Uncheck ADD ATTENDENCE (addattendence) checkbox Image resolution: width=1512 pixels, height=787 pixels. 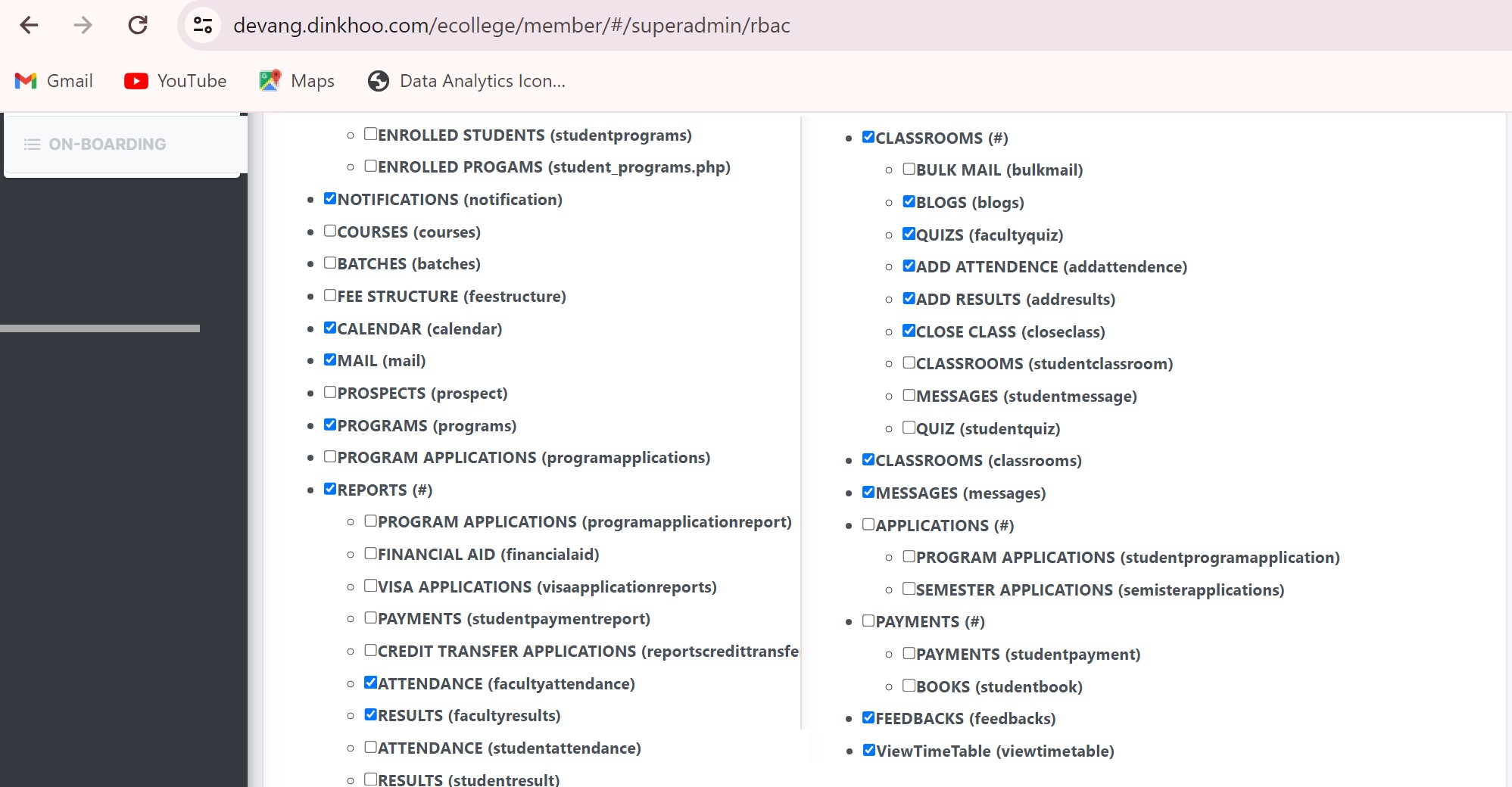pos(909,266)
